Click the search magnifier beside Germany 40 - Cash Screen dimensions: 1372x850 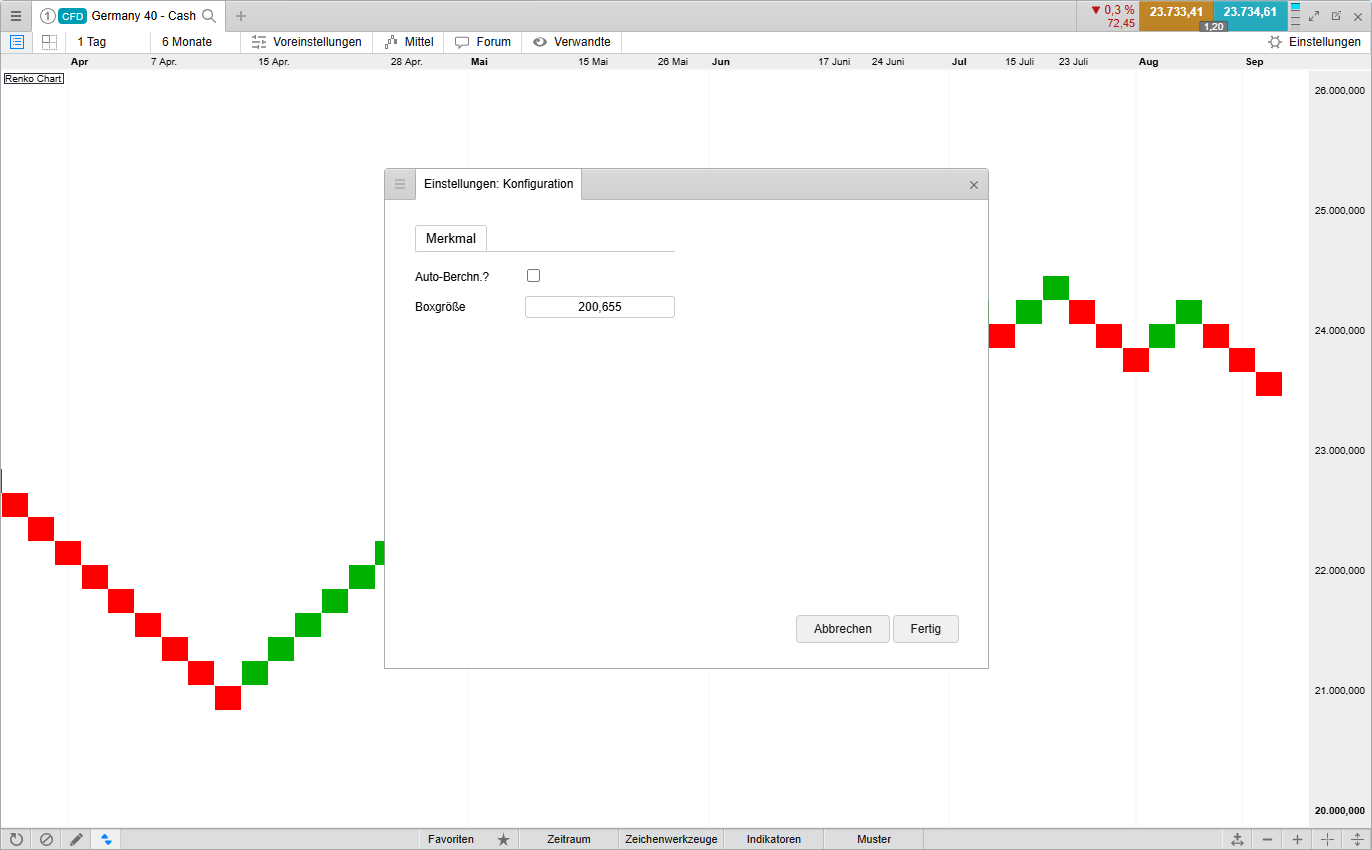(209, 16)
